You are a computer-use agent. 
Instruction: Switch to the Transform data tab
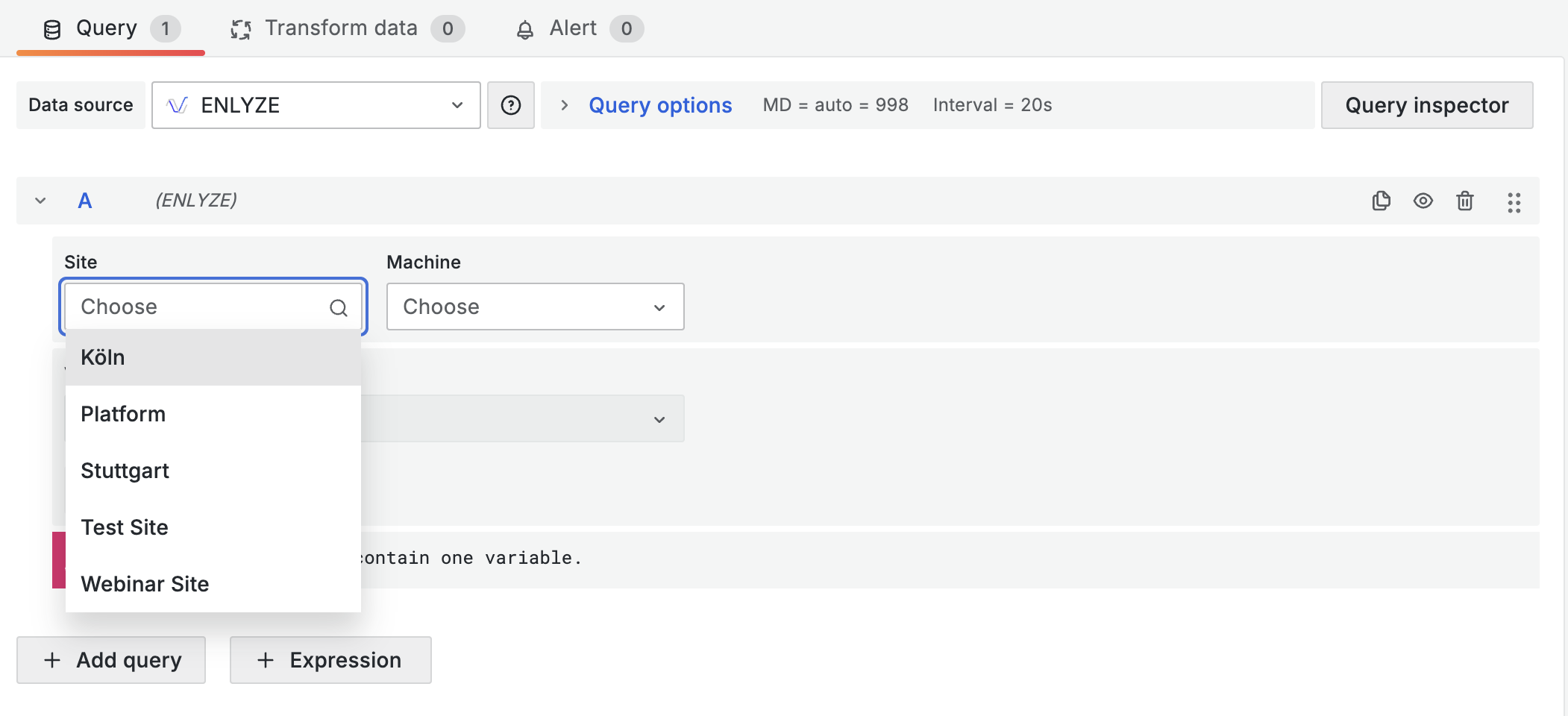[342, 28]
